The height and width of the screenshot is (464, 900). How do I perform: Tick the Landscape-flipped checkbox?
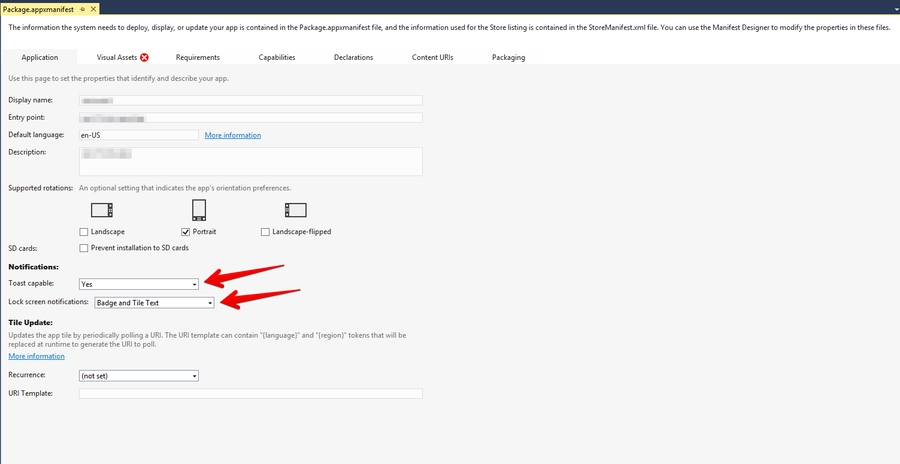click(x=265, y=232)
